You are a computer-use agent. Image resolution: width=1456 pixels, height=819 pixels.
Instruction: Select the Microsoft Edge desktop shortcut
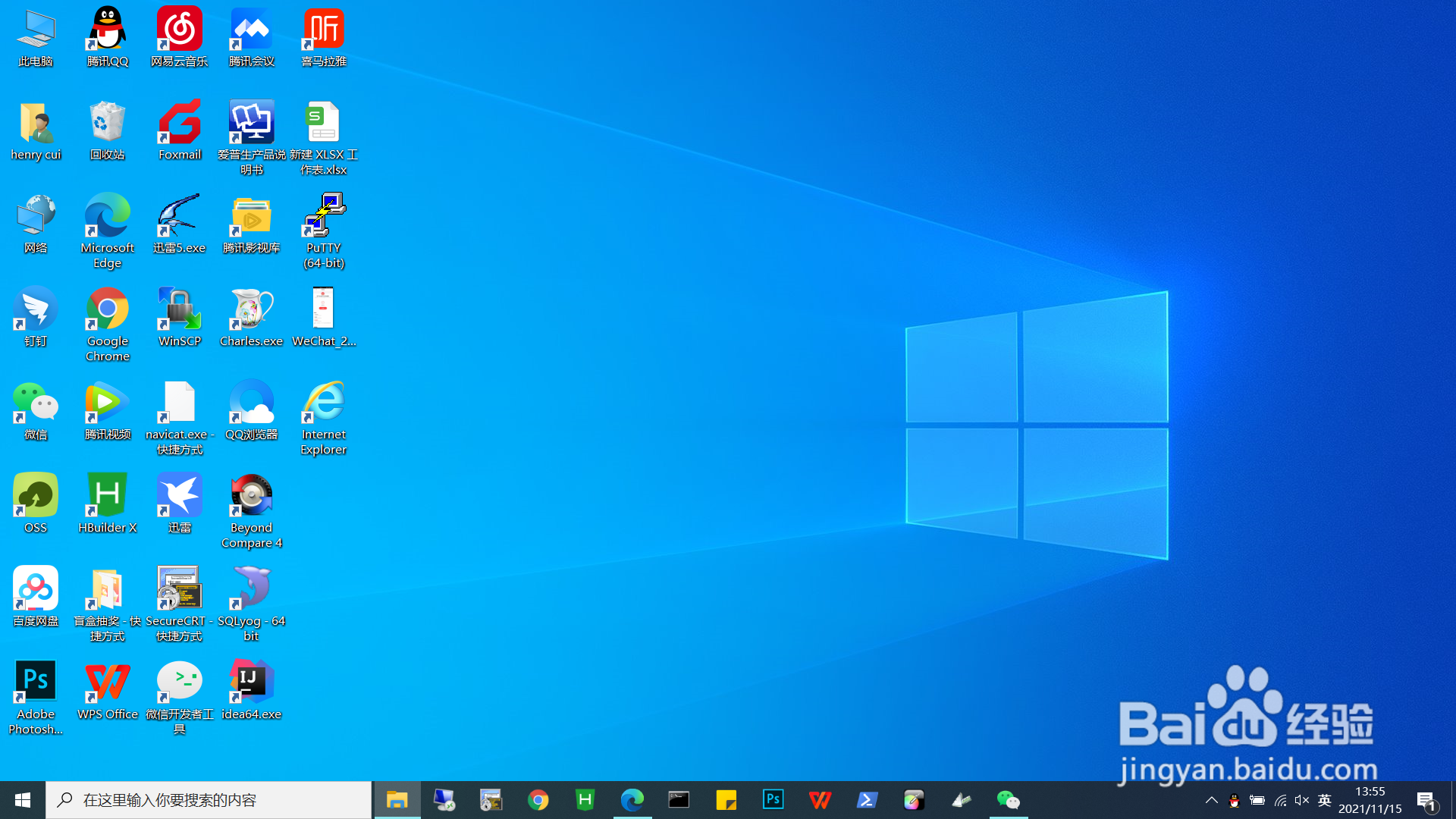(x=108, y=231)
